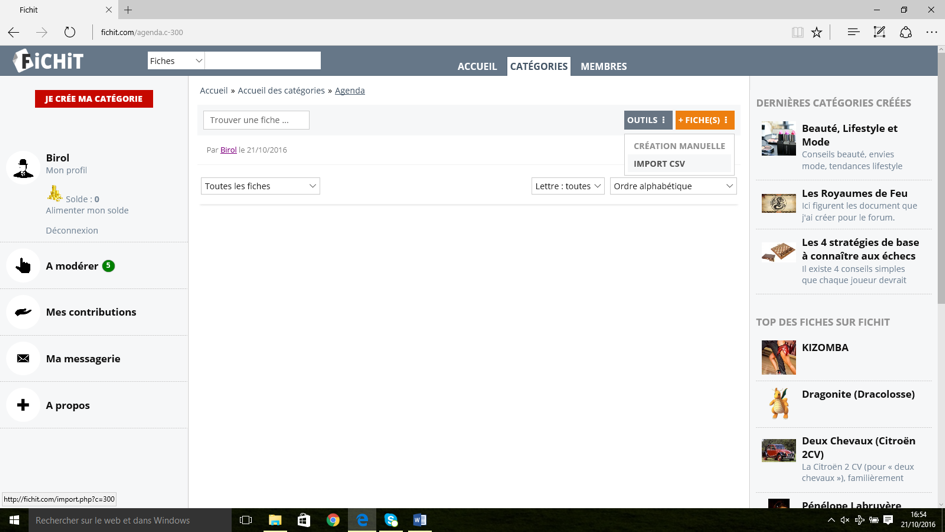
Task: Click the Ma messagerie envelope icon
Action: tap(23, 359)
